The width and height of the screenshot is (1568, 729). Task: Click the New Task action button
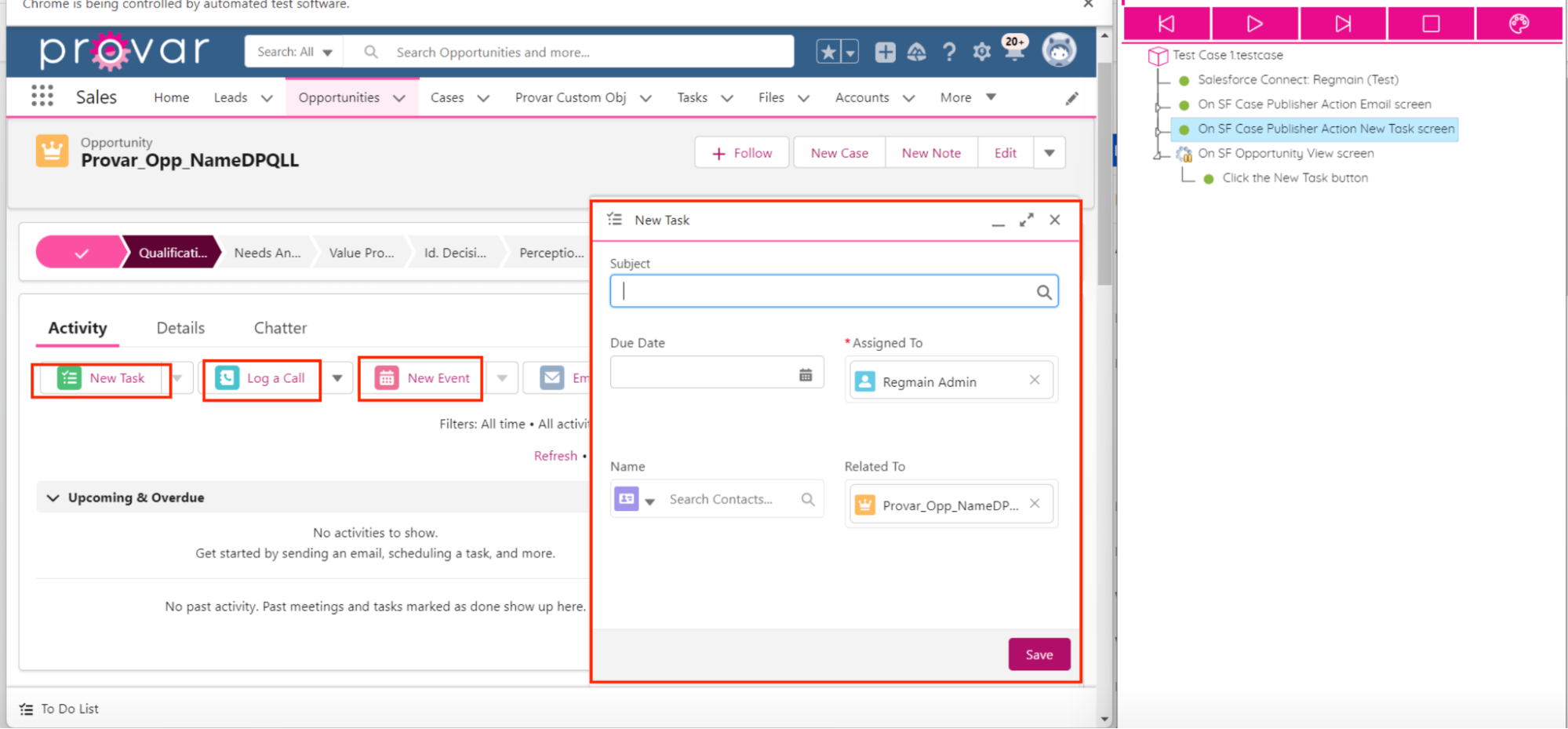[x=102, y=378]
